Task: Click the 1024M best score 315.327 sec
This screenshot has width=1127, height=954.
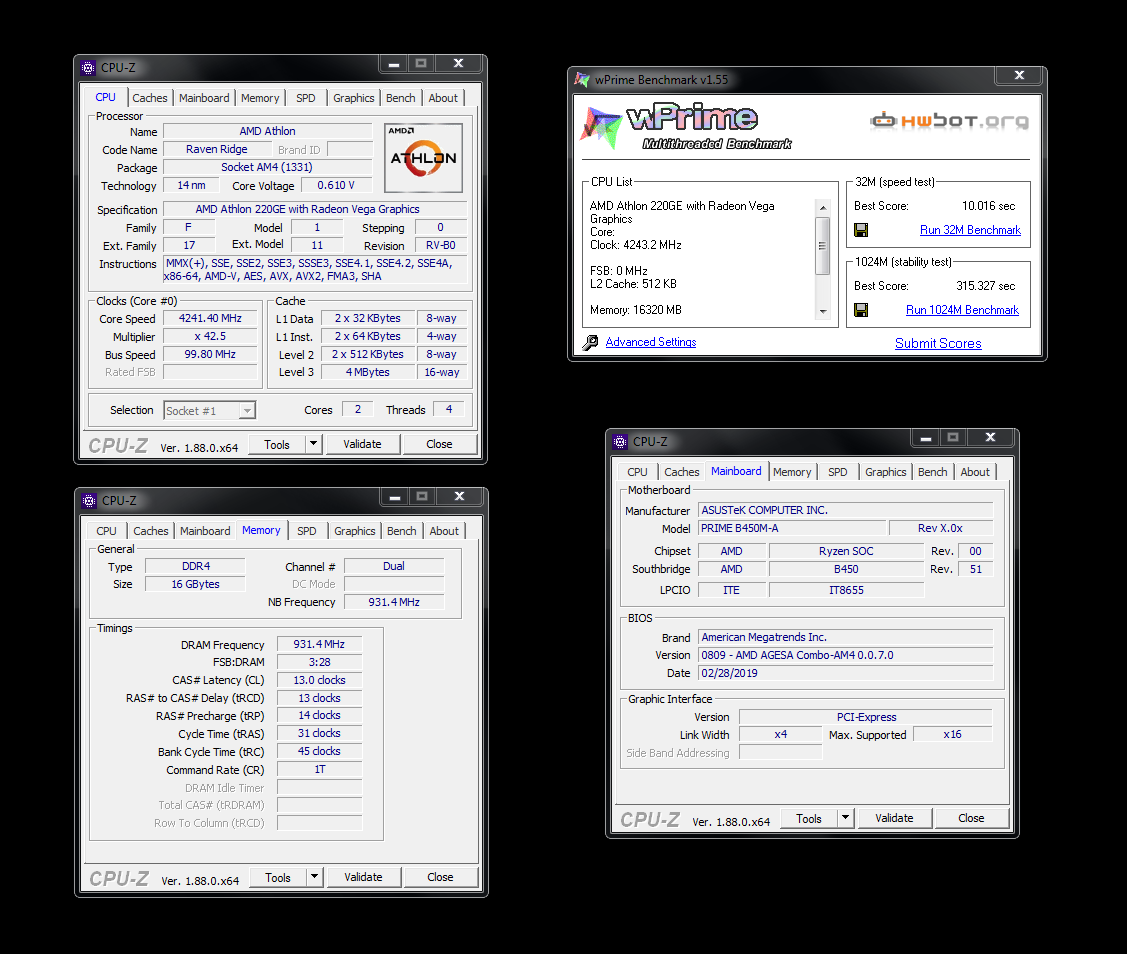Action: pyautogui.click(x=985, y=286)
